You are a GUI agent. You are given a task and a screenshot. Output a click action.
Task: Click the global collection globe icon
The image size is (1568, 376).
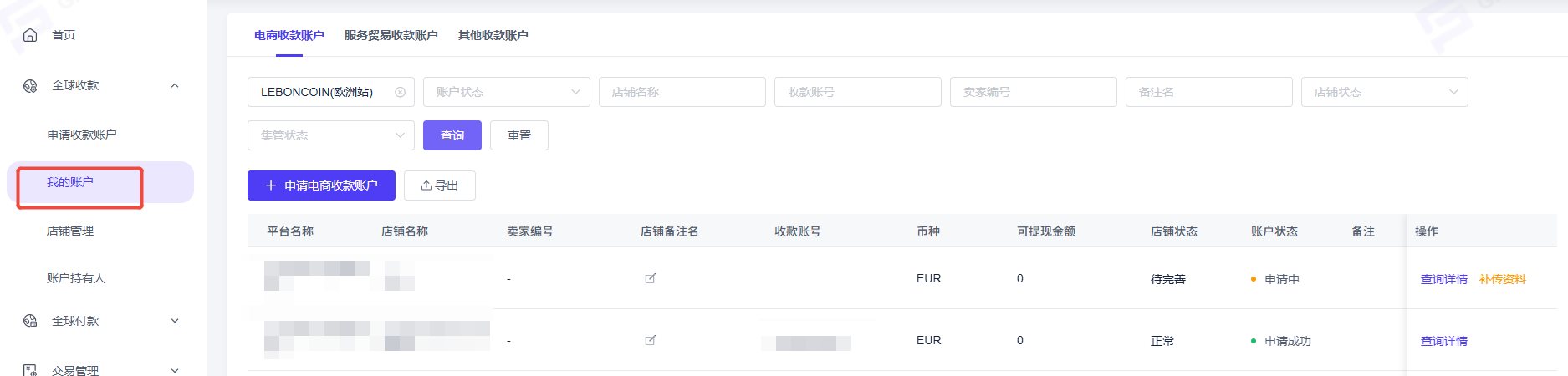[30, 86]
